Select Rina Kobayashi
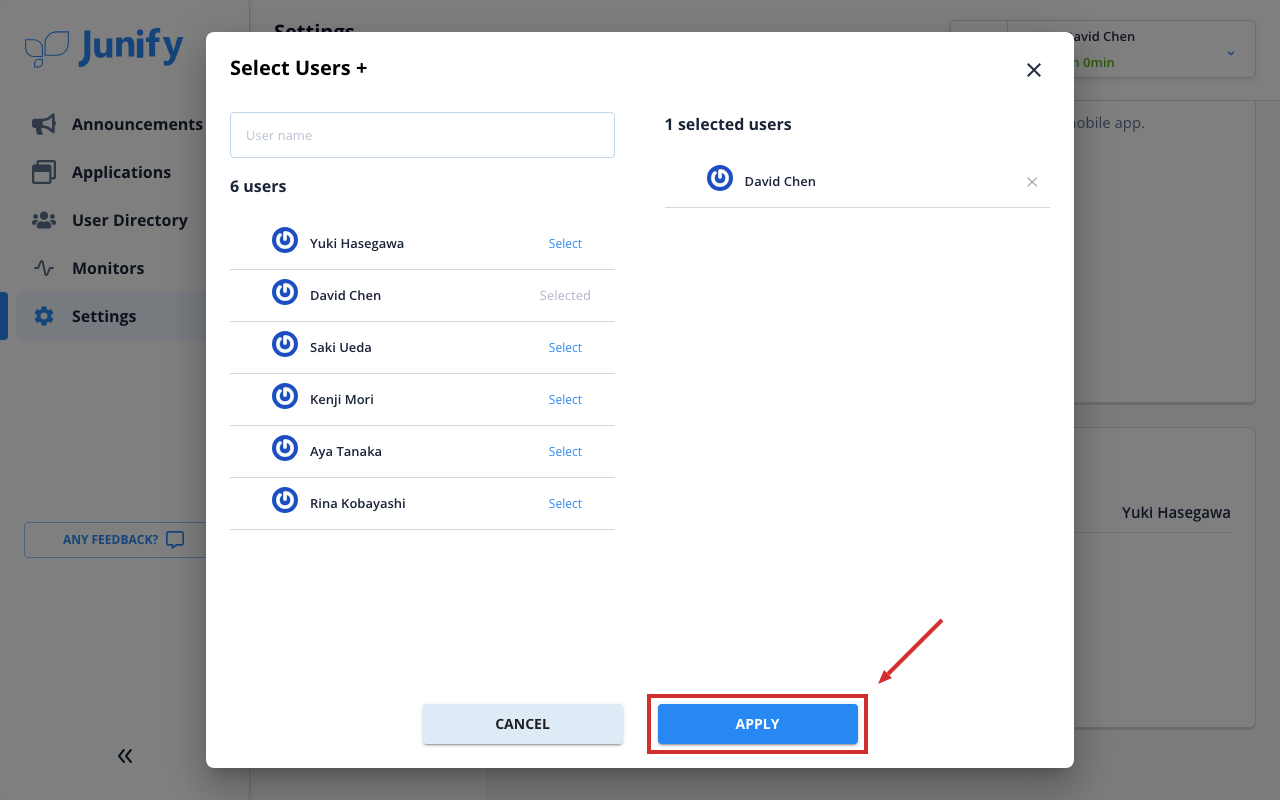Image resolution: width=1280 pixels, height=800 pixels. click(x=565, y=504)
